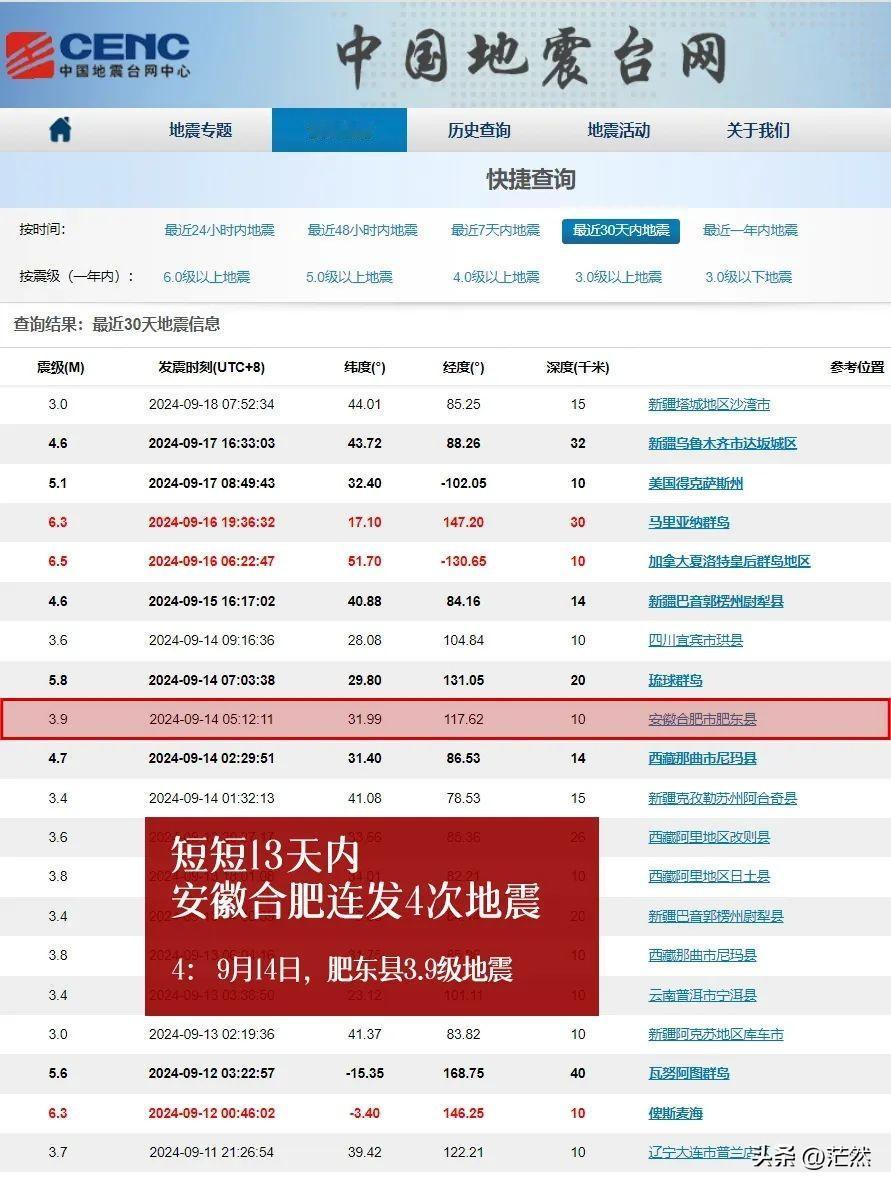Open the 关于我们 menu

coord(758,130)
